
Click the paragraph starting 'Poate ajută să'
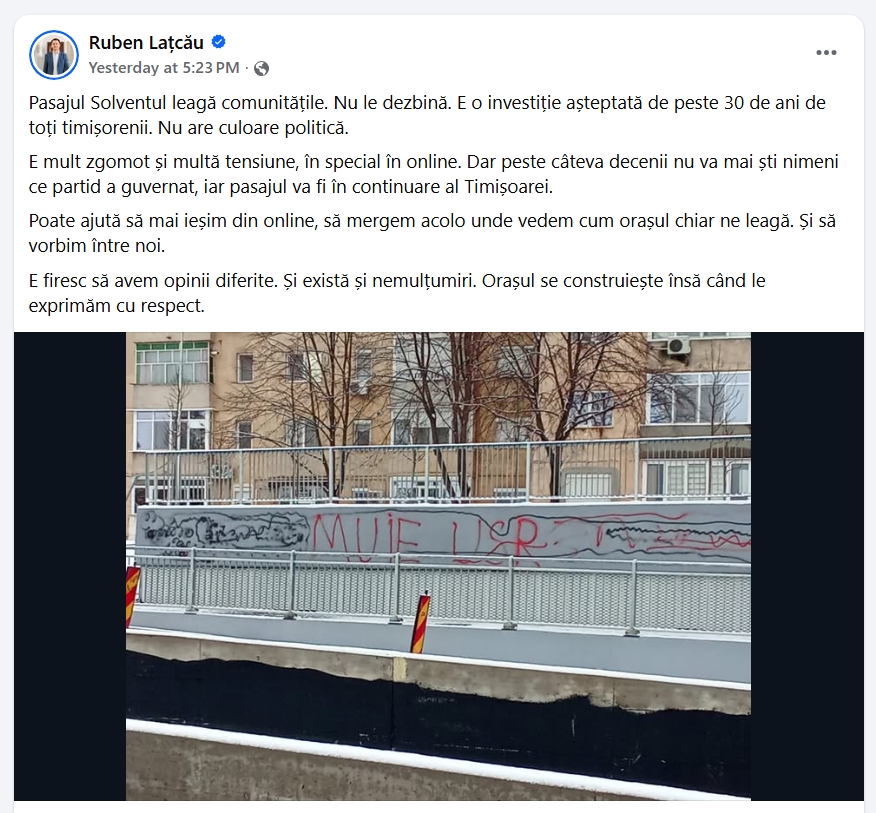(432, 233)
